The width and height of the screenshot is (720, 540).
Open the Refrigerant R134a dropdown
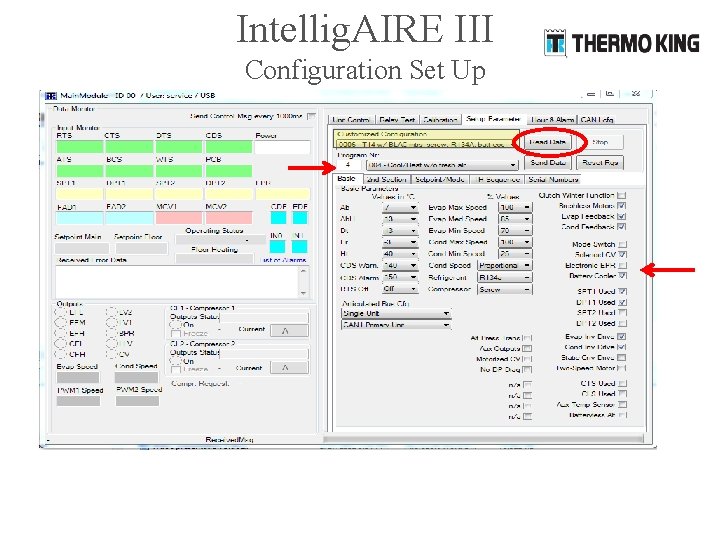[505, 277]
